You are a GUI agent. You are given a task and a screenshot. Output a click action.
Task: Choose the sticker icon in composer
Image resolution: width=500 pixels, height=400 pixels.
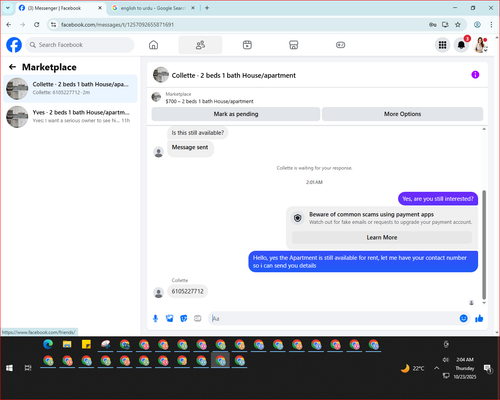[x=184, y=318]
